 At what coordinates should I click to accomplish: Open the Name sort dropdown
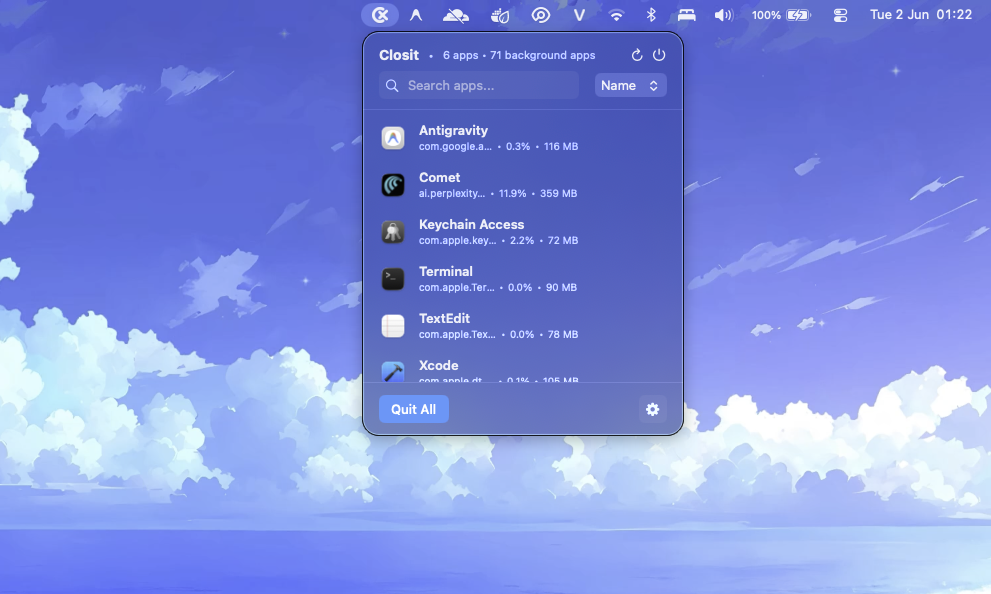(x=630, y=85)
